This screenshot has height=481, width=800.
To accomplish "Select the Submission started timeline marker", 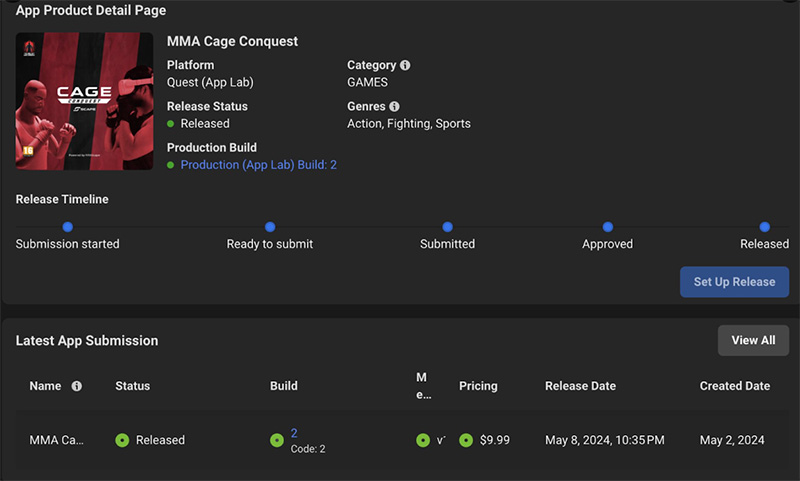I will (x=67, y=226).
